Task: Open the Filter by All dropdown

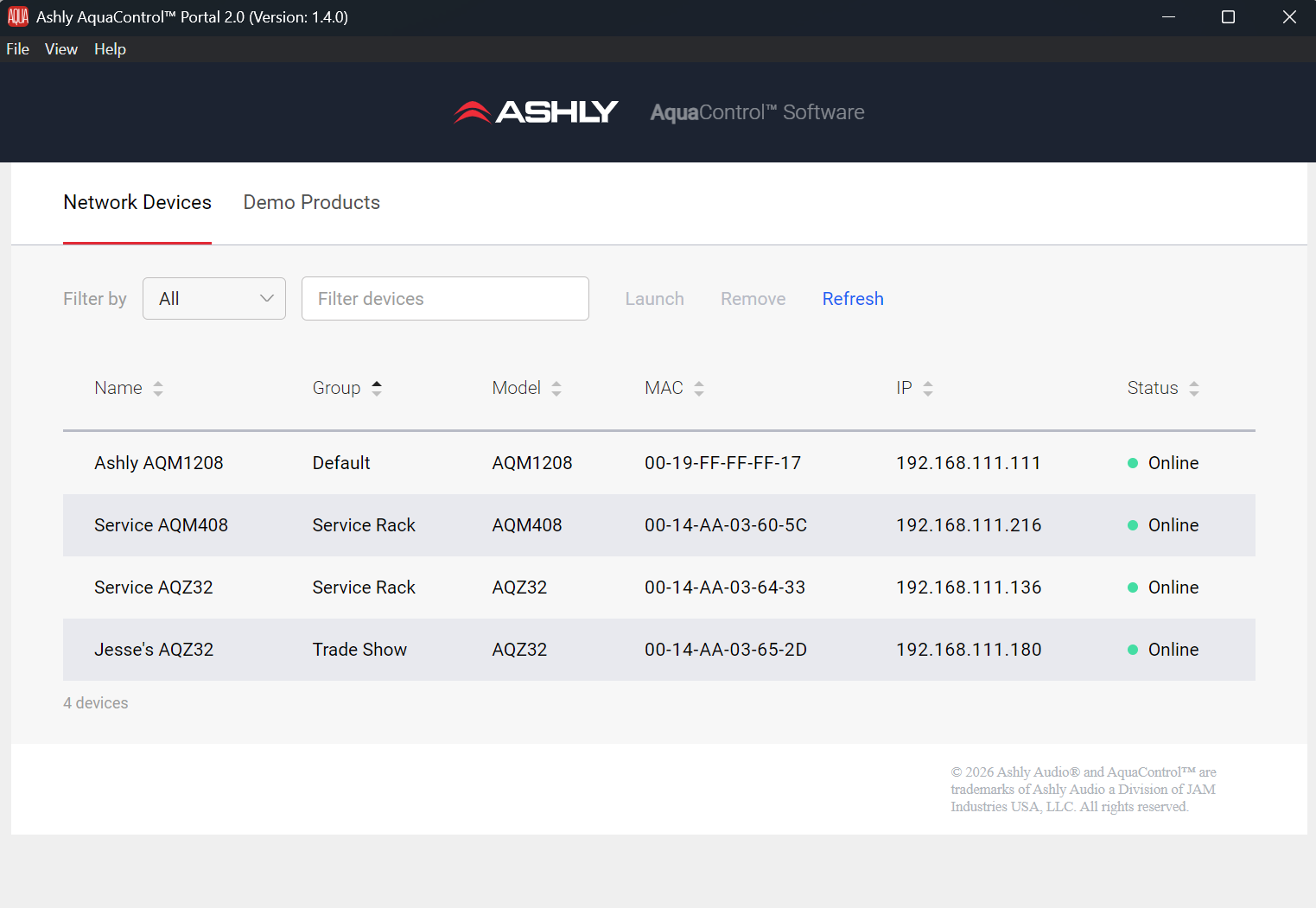Action: coord(214,299)
